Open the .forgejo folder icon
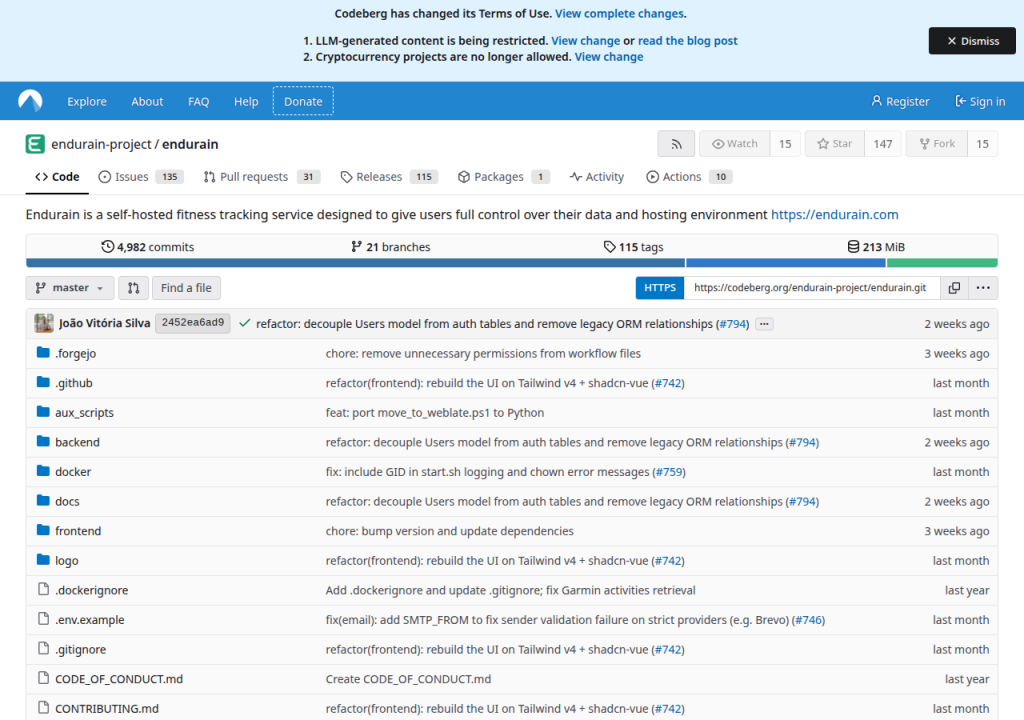This screenshot has width=1024, height=720. pyautogui.click(x=43, y=353)
